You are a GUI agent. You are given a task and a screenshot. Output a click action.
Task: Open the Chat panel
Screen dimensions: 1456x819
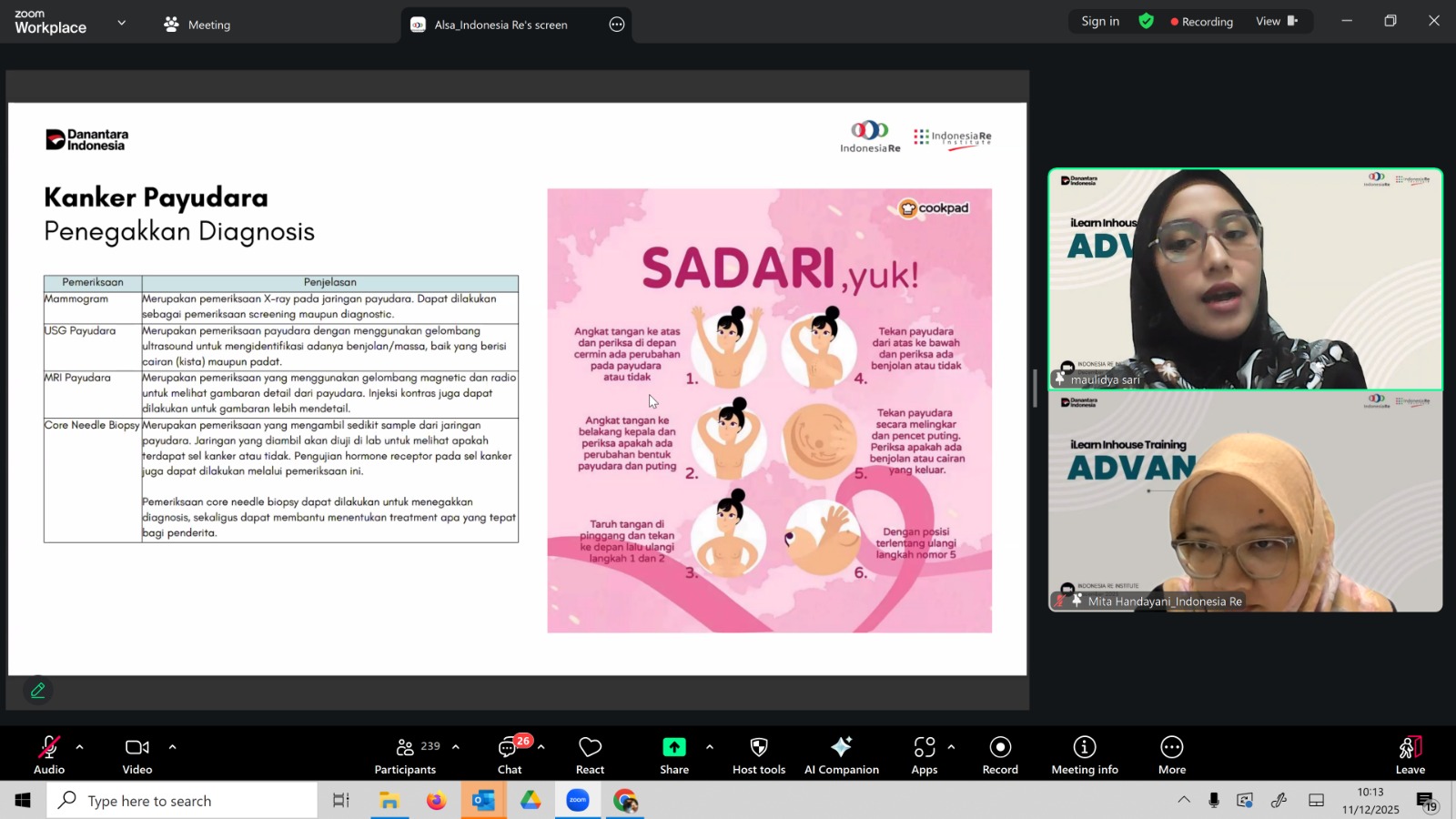(509, 754)
